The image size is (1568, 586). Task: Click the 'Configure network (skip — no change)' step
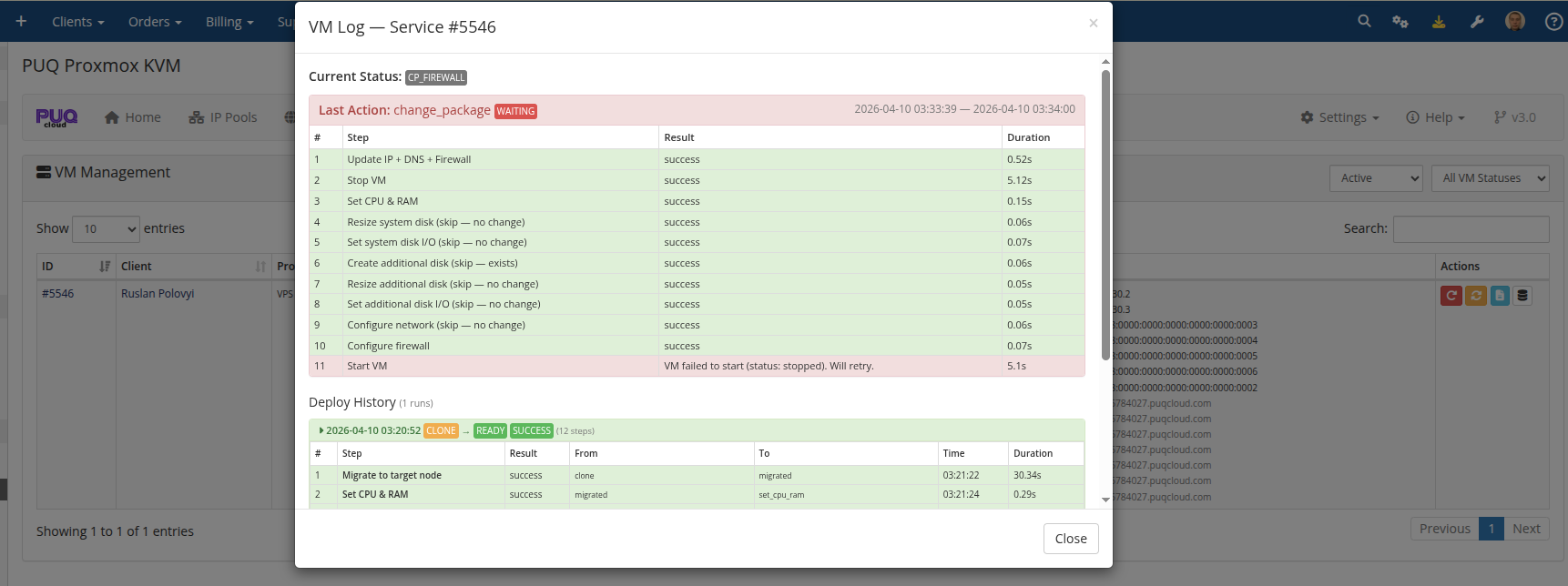pos(436,325)
